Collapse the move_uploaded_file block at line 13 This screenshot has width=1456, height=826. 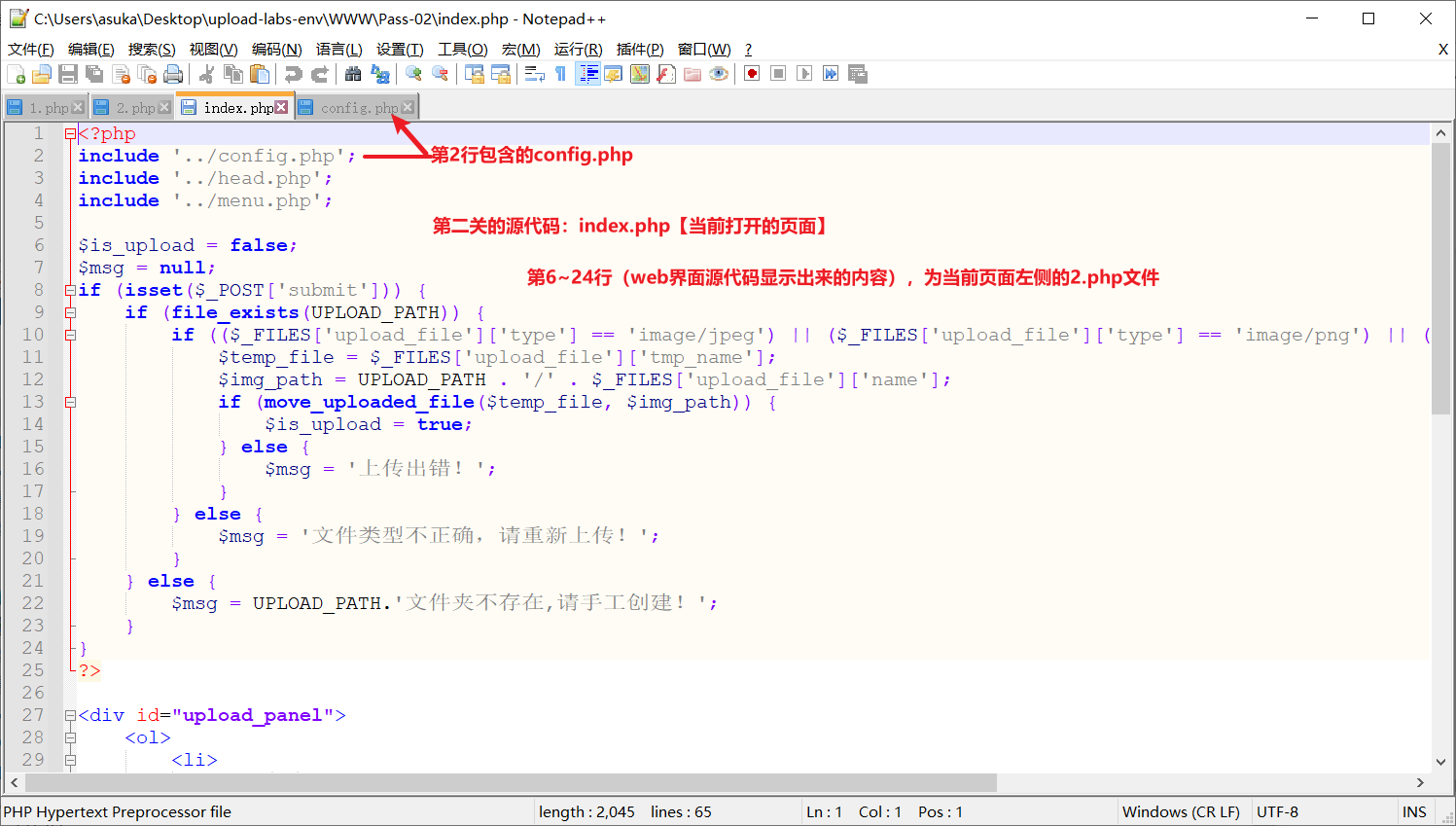70,402
